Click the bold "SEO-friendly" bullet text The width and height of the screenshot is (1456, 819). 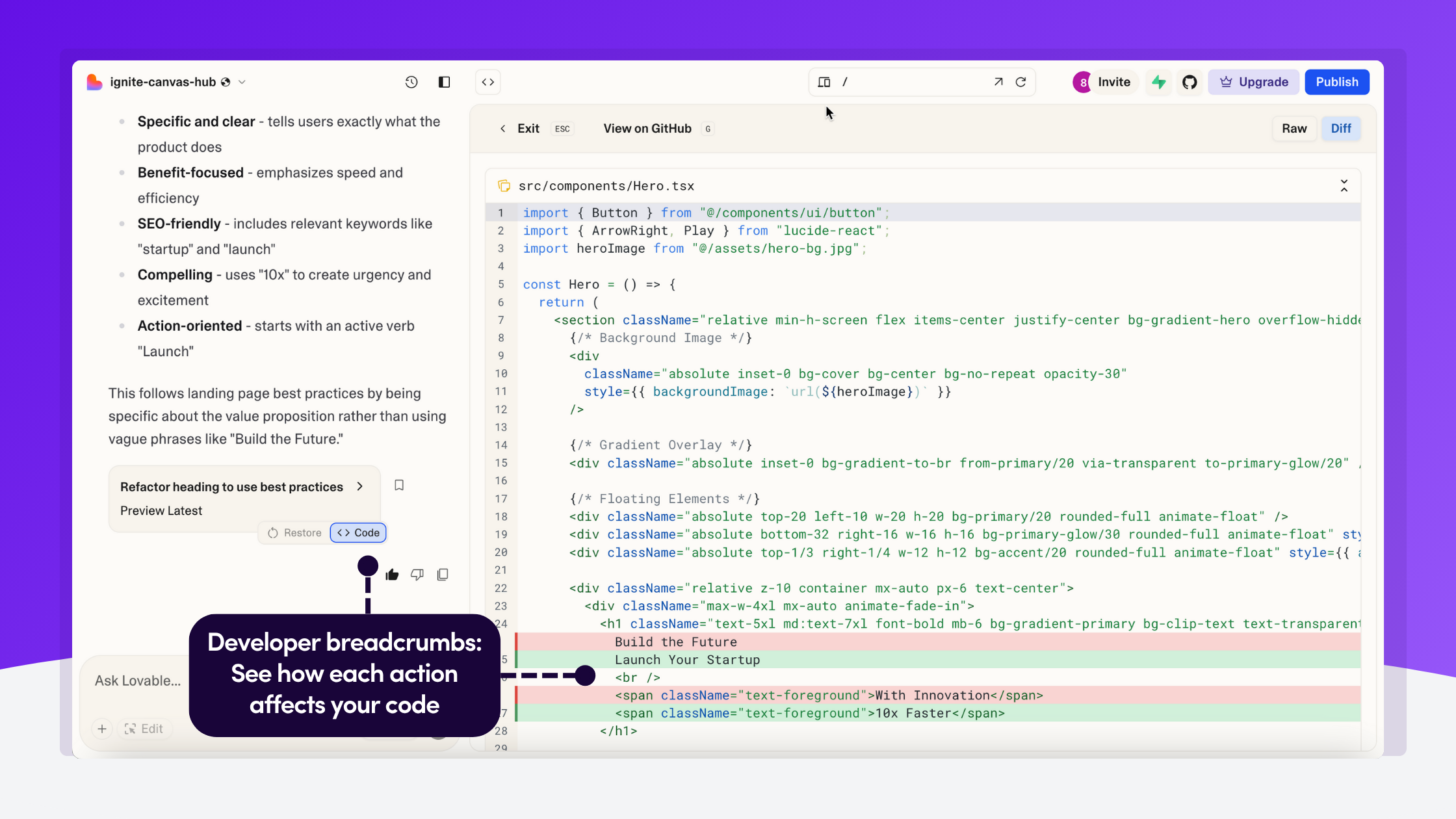coord(179,224)
